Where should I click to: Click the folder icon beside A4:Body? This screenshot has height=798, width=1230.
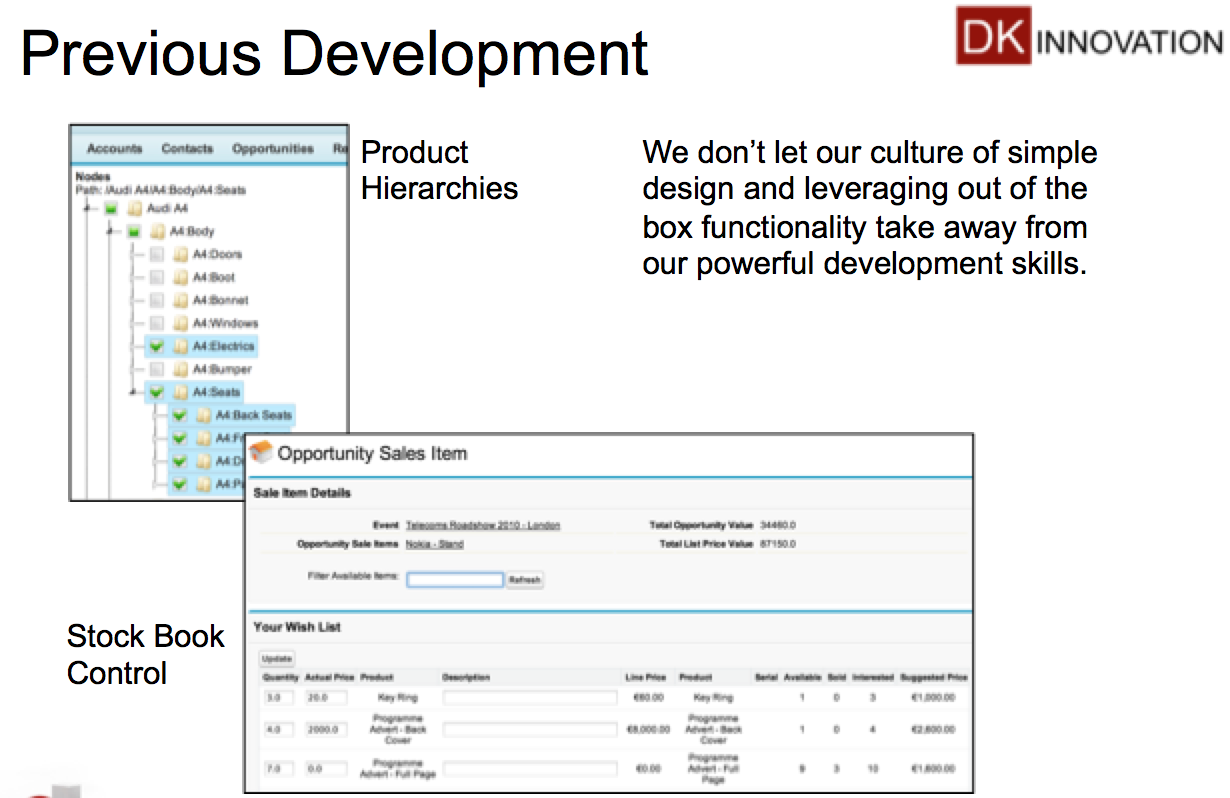point(158,232)
